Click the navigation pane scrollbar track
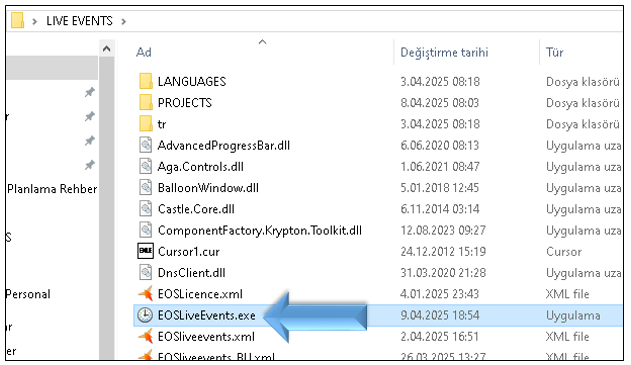 pyautogui.click(x=107, y=208)
